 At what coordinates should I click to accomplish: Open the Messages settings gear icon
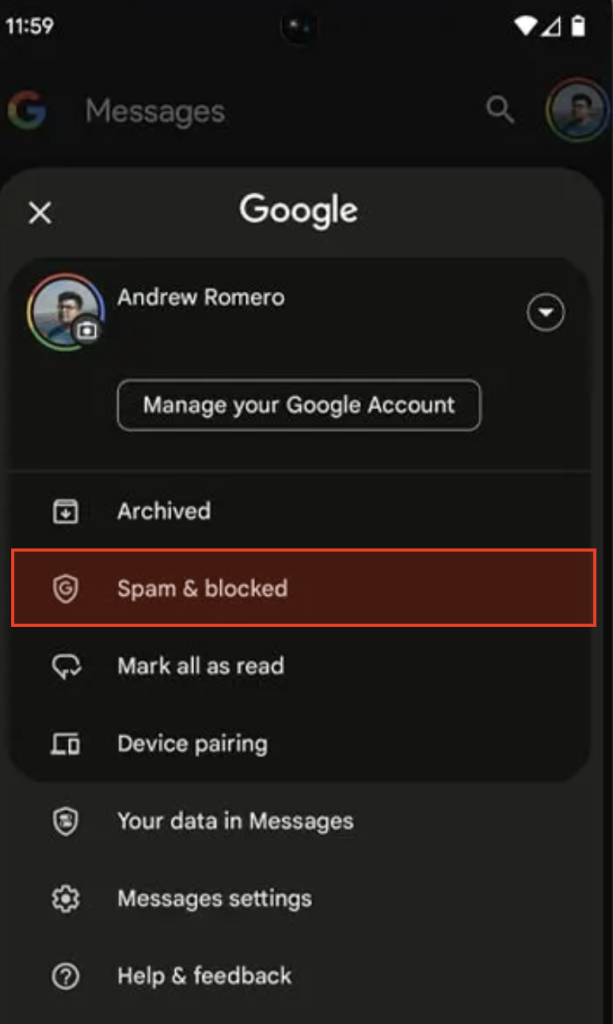[66, 898]
